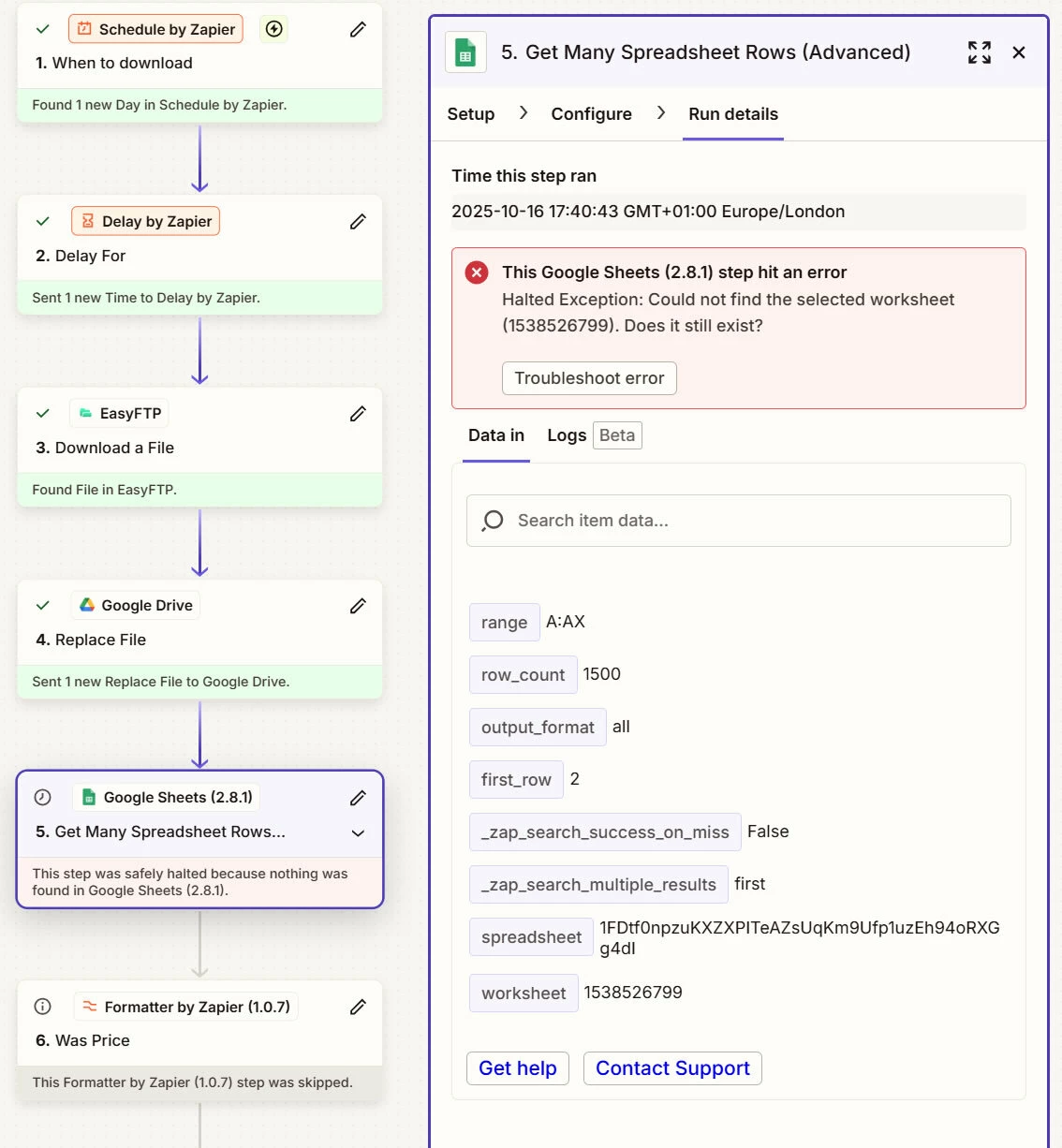Expand the step panel to full screen
Screen dimensions: 1062x1148
(x=980, y=52)
